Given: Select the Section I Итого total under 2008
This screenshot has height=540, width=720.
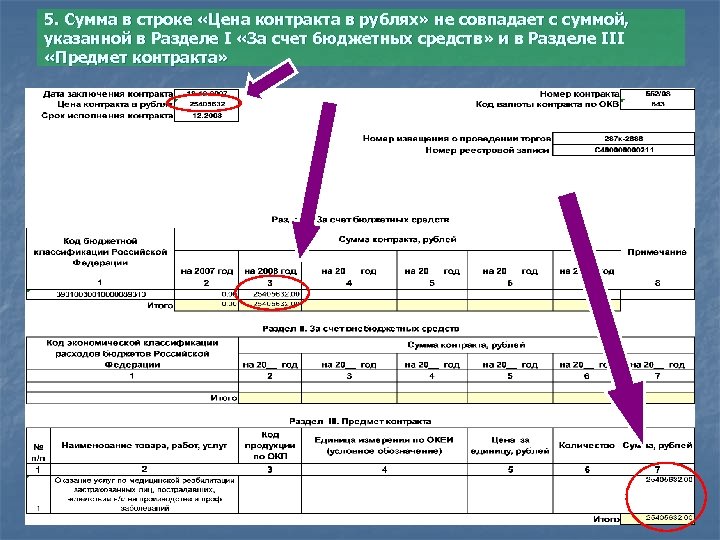Looking at the screenshot, I should (270, 305).
